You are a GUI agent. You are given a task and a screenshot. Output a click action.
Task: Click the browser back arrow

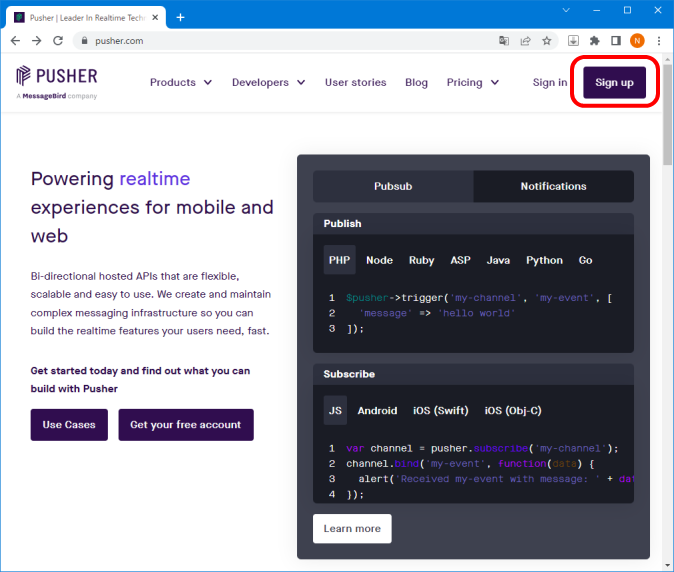coord(15,41)
